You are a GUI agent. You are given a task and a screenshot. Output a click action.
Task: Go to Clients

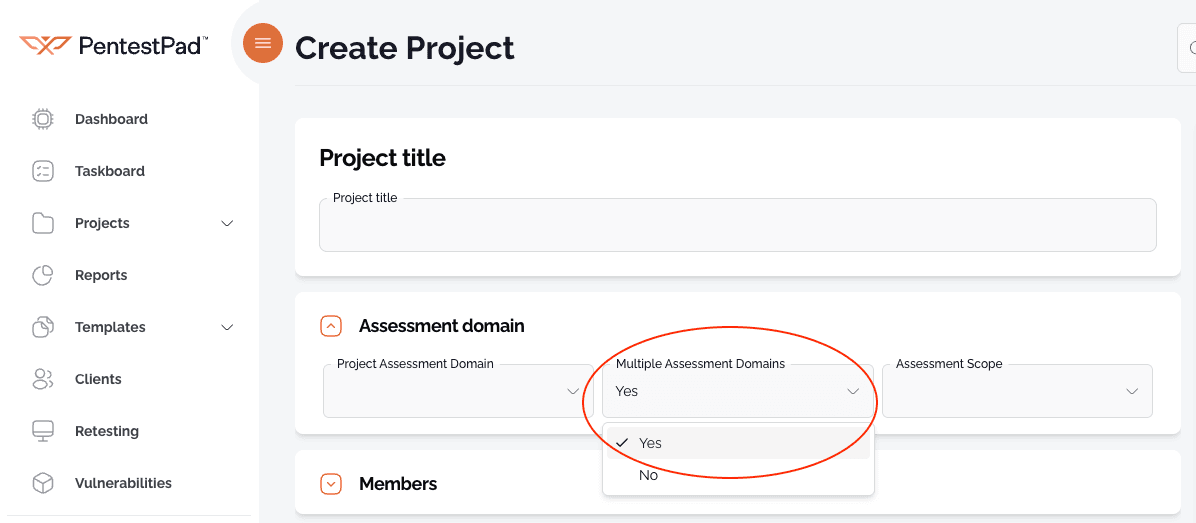click(x=98, y=379)
